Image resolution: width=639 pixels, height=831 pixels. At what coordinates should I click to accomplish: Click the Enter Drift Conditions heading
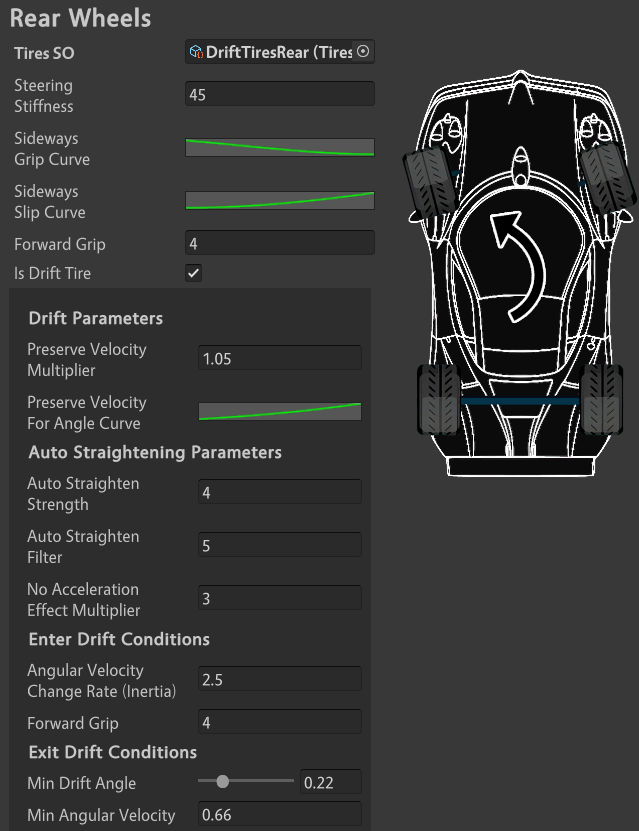[x=119, y=639]
